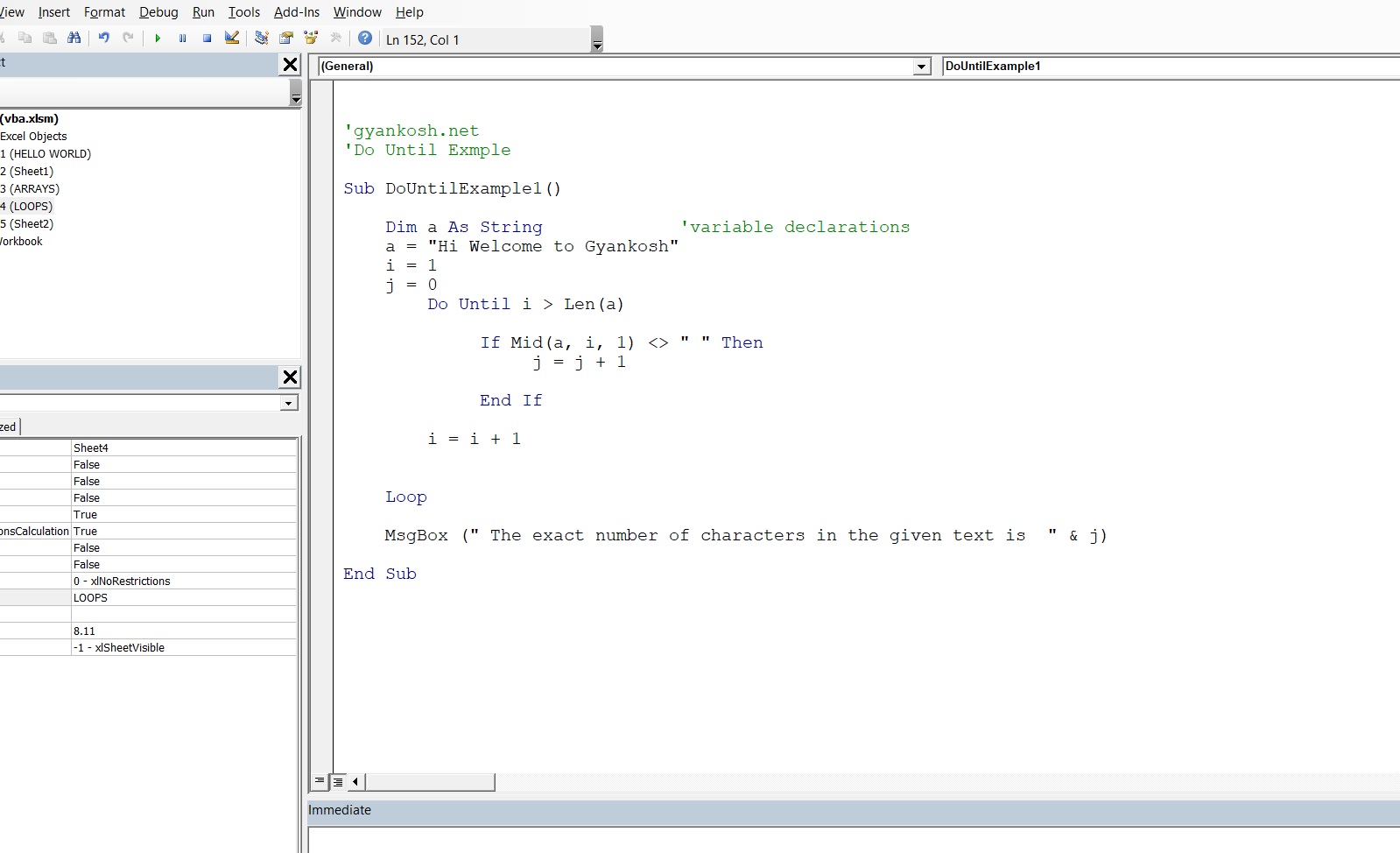The height and width of the screenshot is (853, 1400).
Task: Select the (vba.xlsm) project node
Action: pos(30,119)
